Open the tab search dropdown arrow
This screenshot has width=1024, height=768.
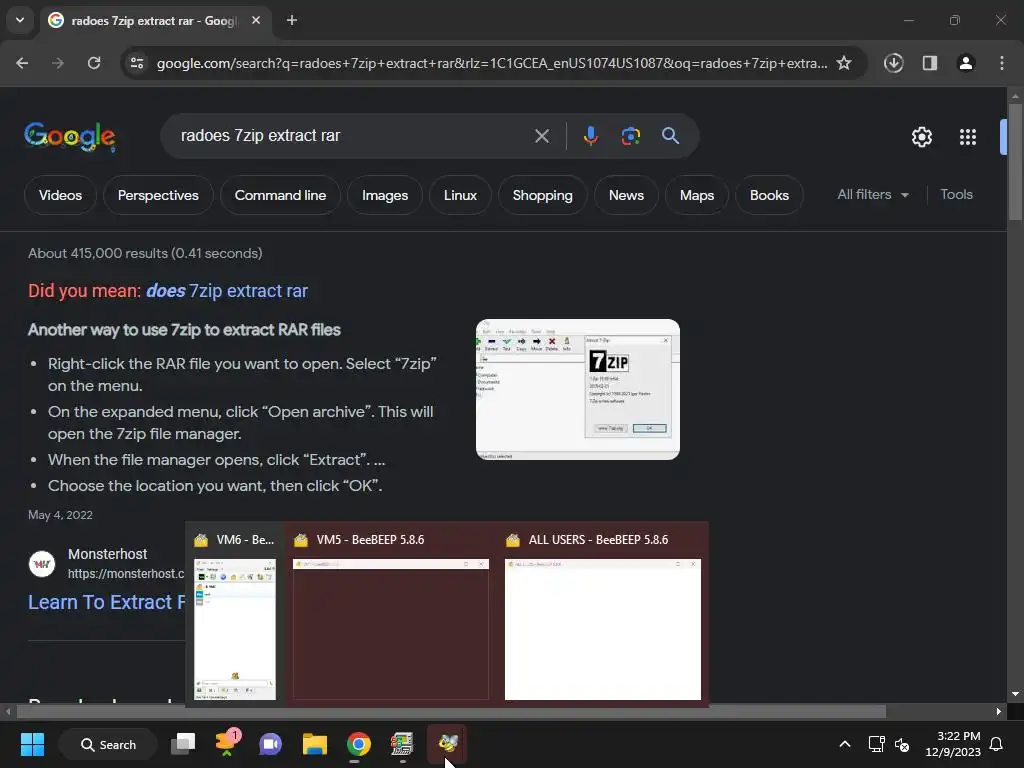[x=20, y=20]
